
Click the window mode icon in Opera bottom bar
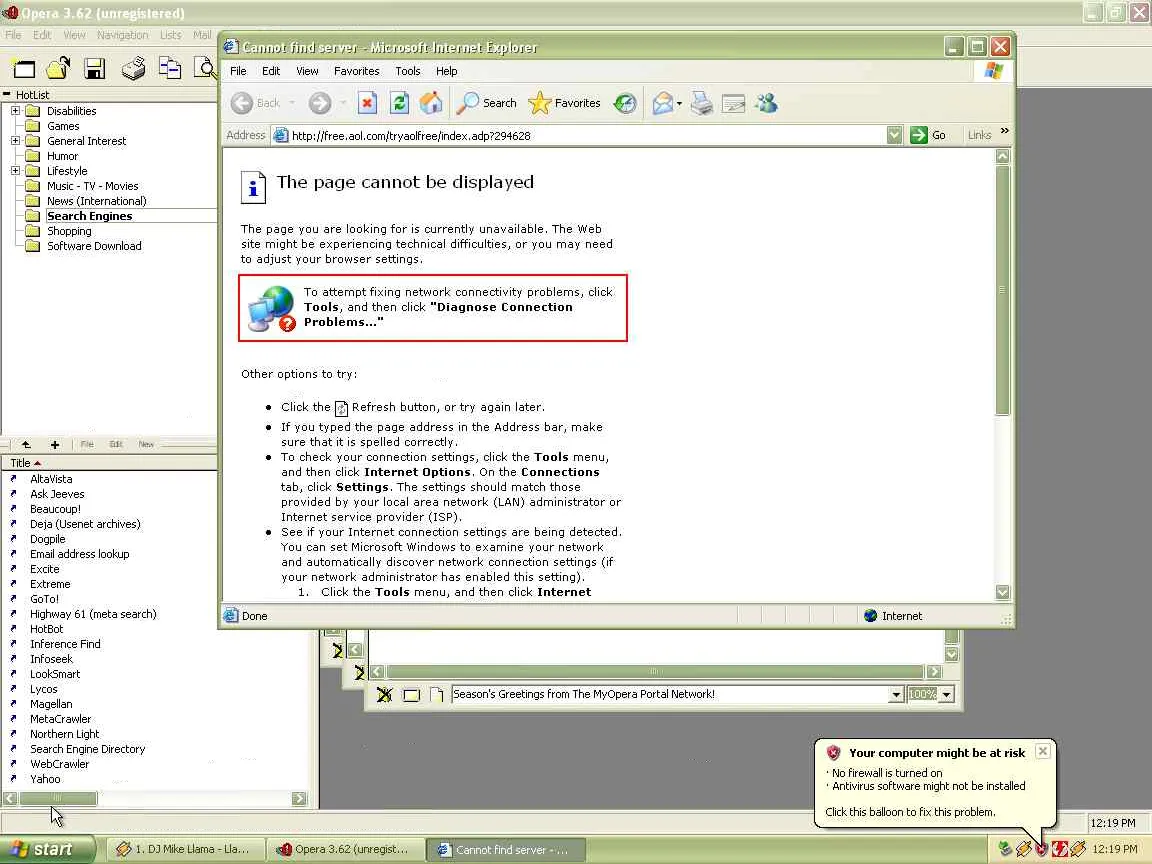tap(411, 694)
